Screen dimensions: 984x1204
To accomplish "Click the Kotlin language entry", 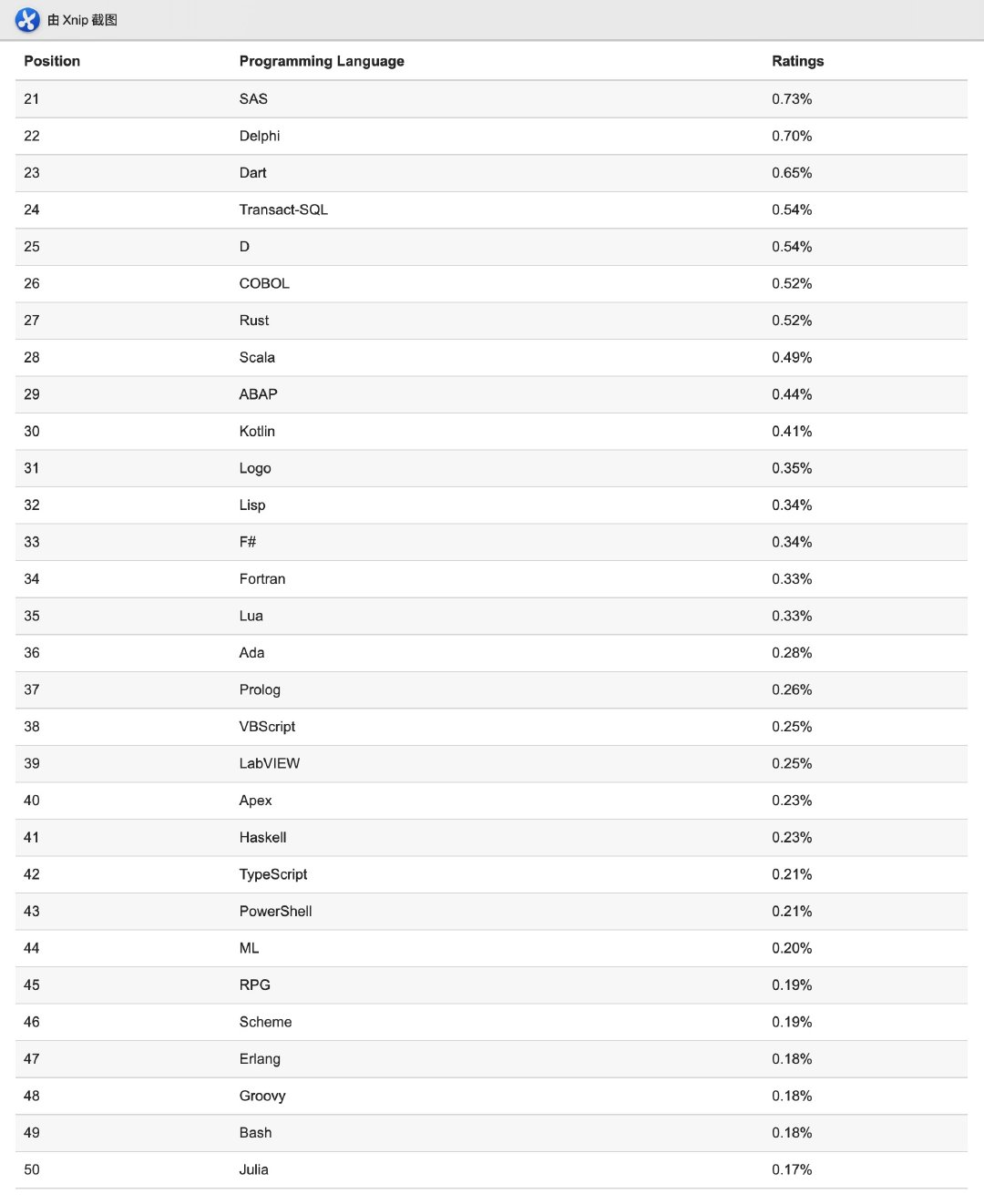I will point(257,432).
